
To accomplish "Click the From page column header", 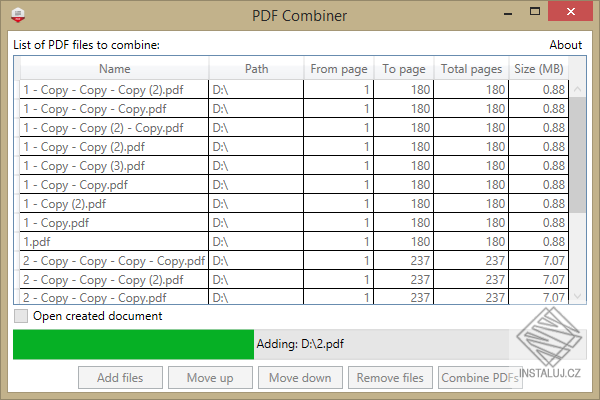I will [339, 69].
